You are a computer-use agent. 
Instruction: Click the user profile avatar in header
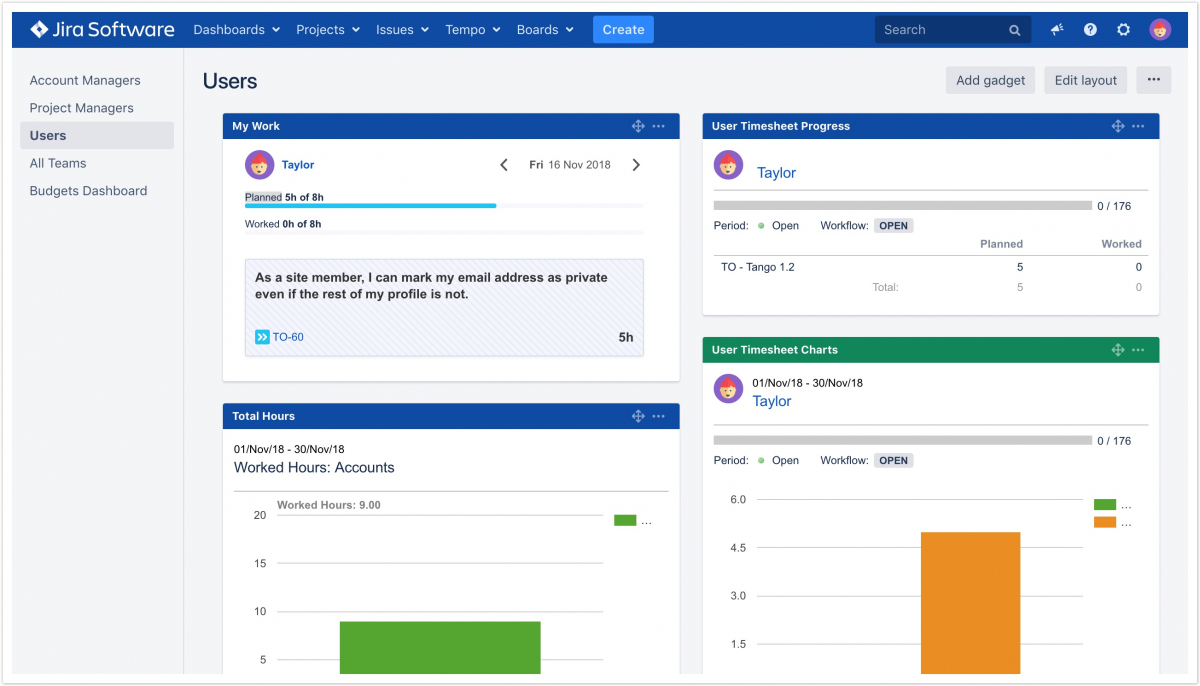[x=1160, y=30]
